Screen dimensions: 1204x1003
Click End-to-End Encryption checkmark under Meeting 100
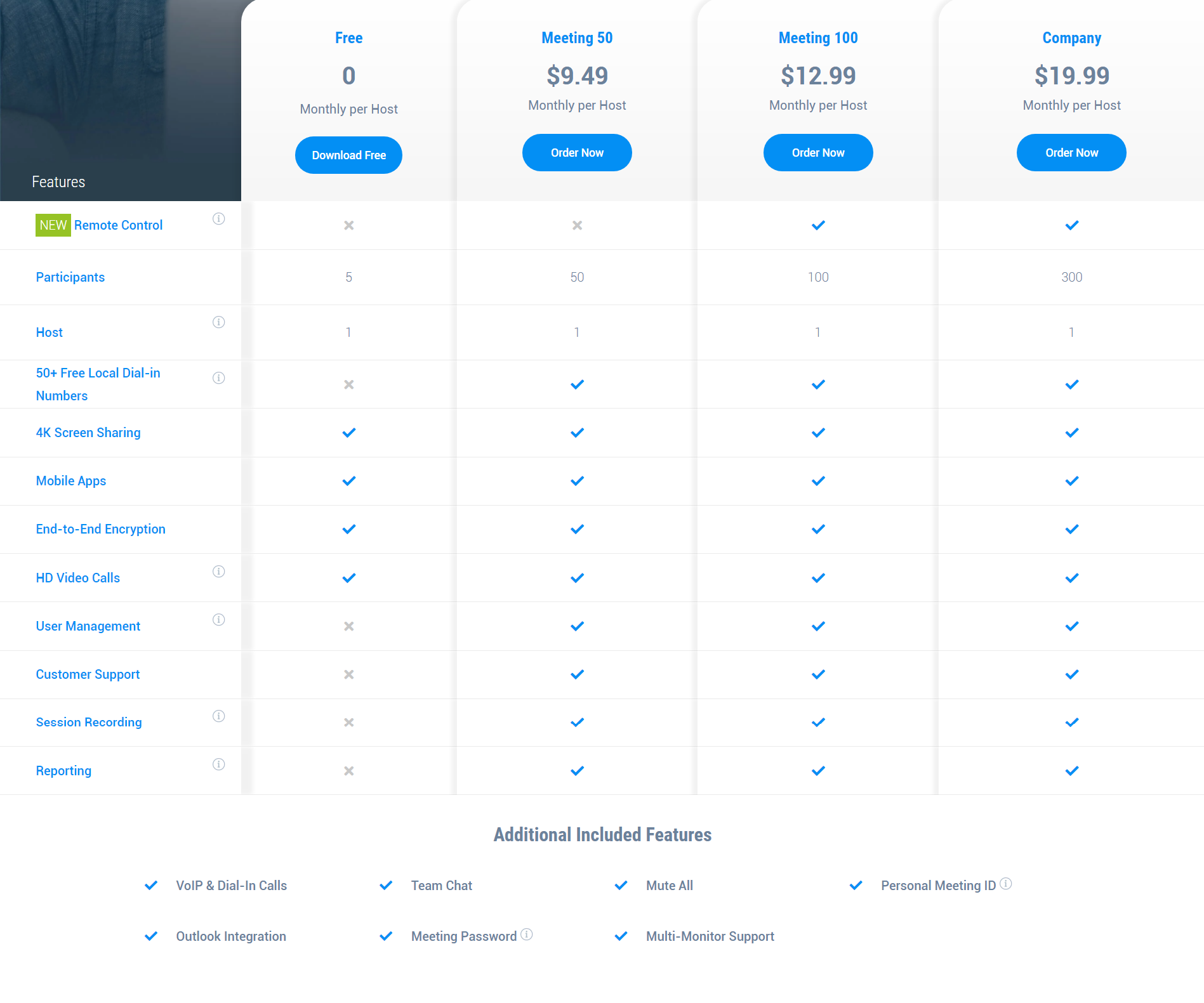pos(818,529)
